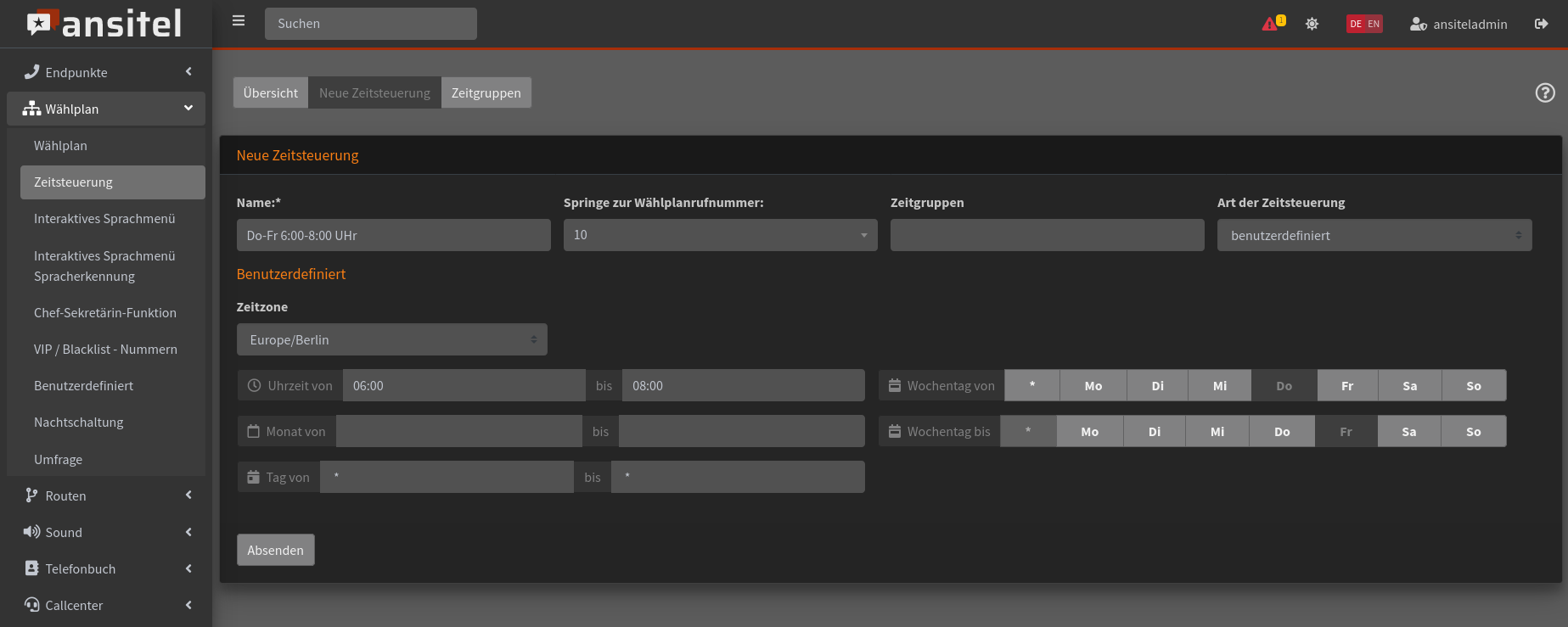Click the logout icon
Viewport: 1568px width, 627px height.
coord(1541,24)
